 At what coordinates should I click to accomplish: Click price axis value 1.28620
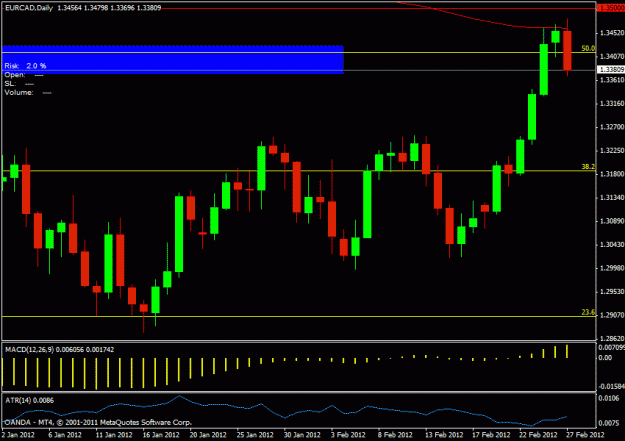point(612,339)
